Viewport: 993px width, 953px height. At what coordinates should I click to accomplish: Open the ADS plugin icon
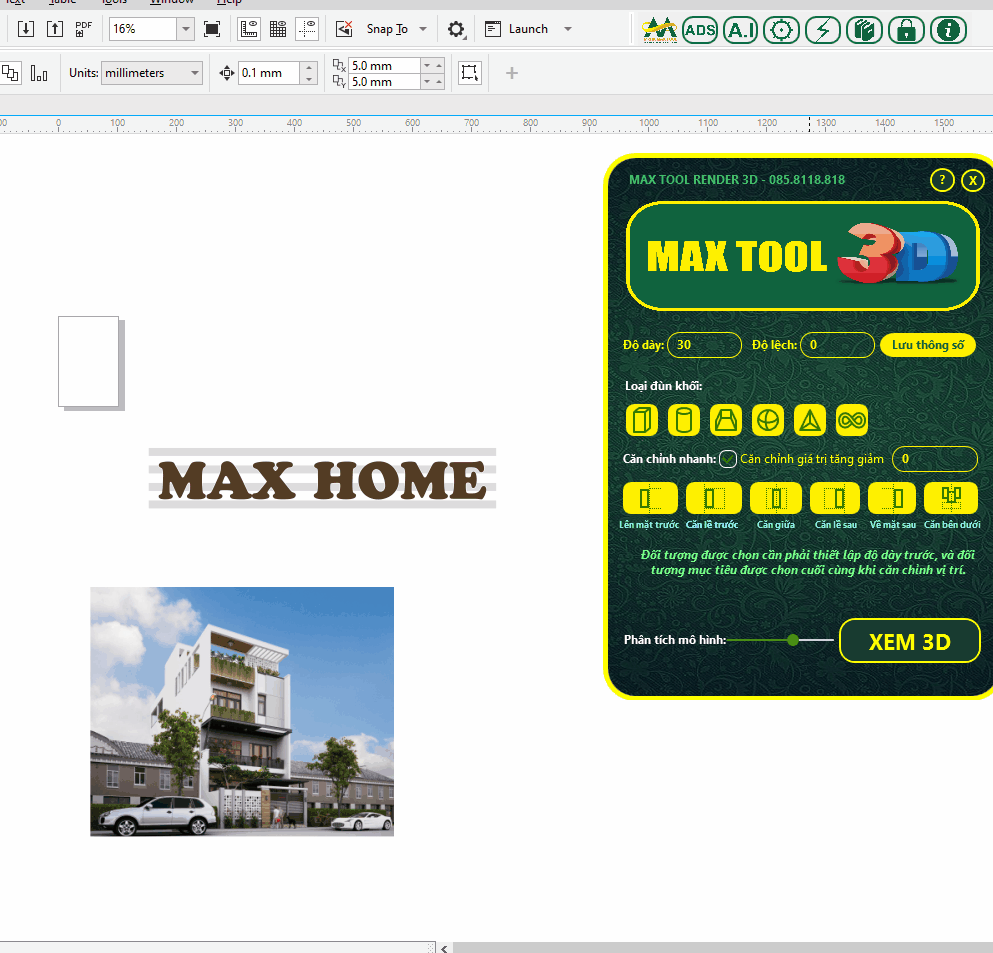(x=700, y=30)
